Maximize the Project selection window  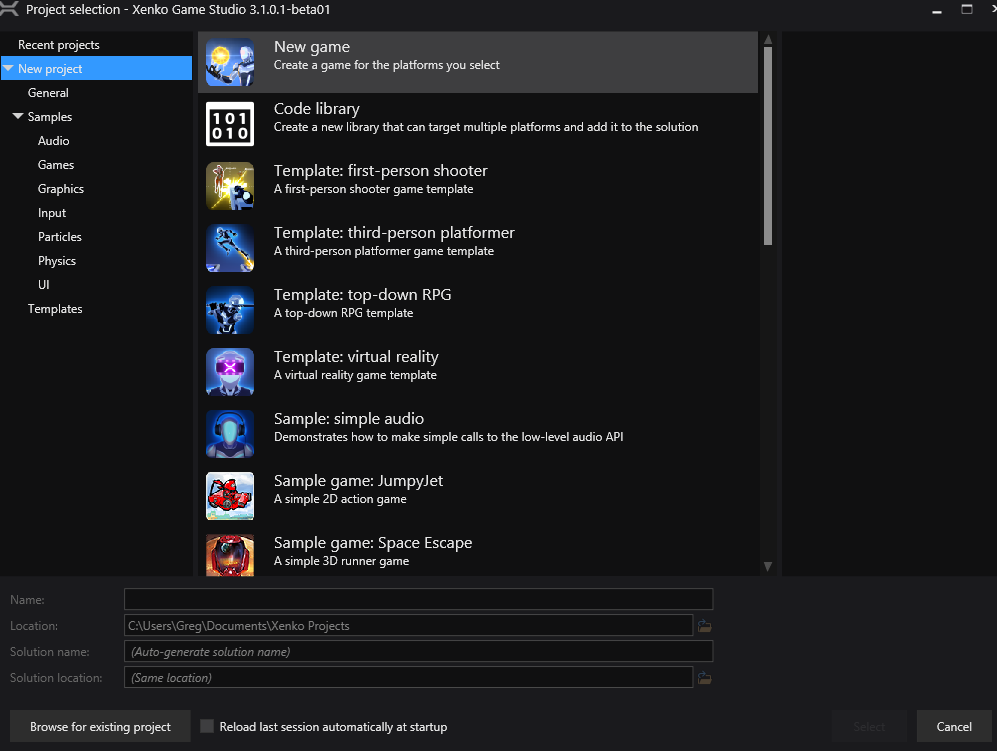(x=966, y=9)
